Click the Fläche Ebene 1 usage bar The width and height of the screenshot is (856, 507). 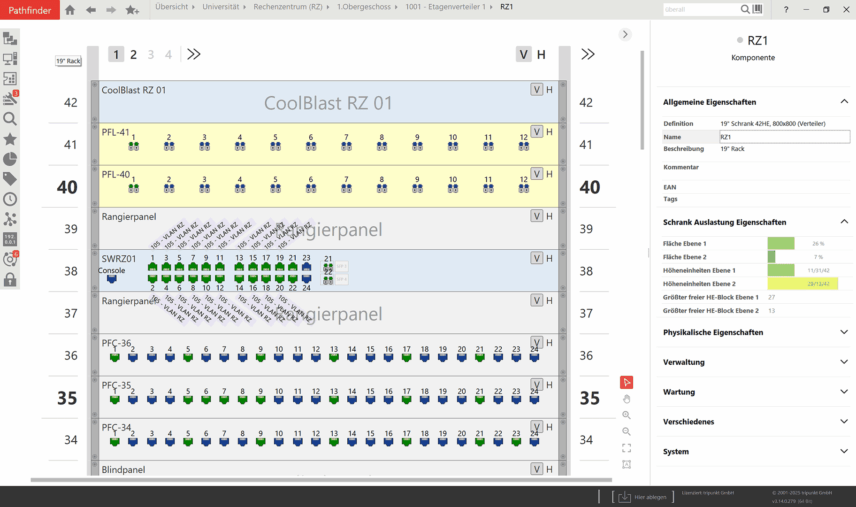coord(780,243)
